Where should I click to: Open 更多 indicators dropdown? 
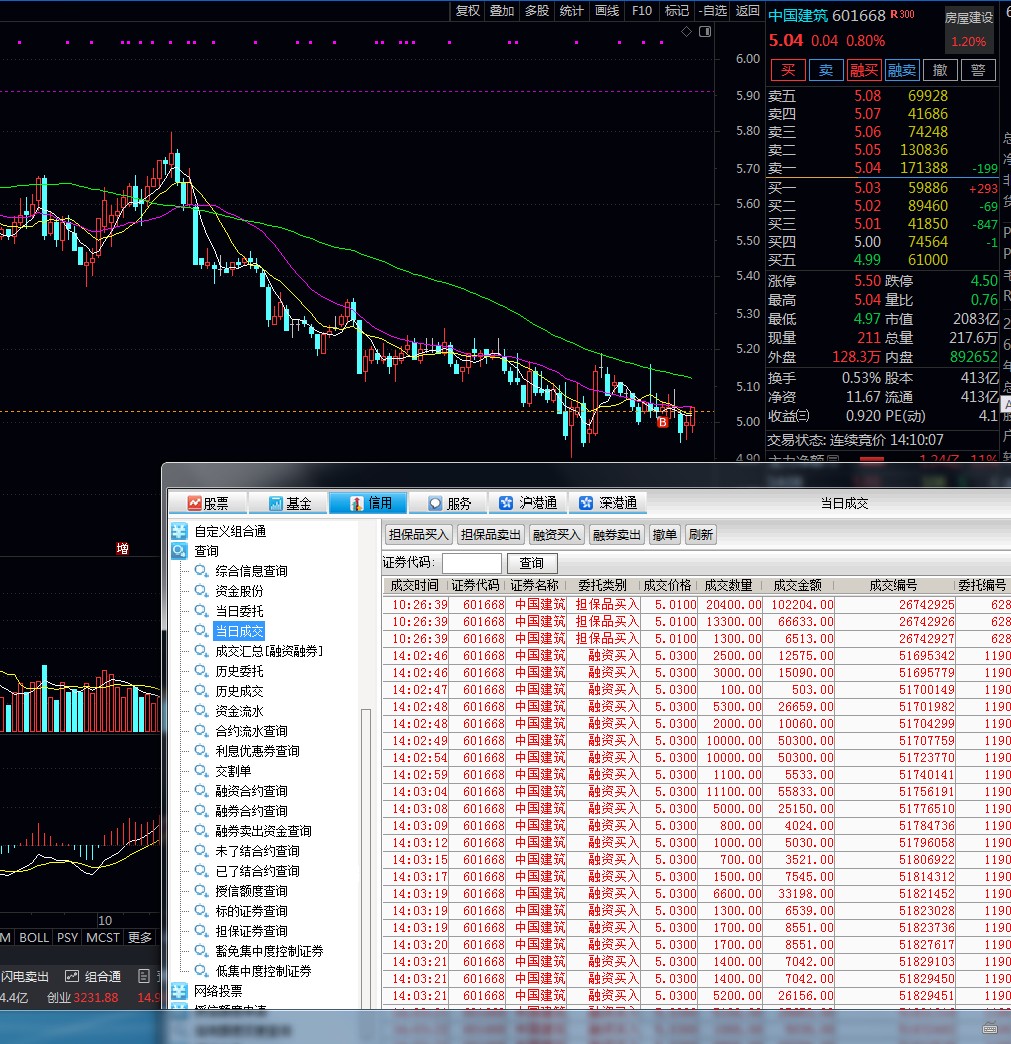point(140,937)
